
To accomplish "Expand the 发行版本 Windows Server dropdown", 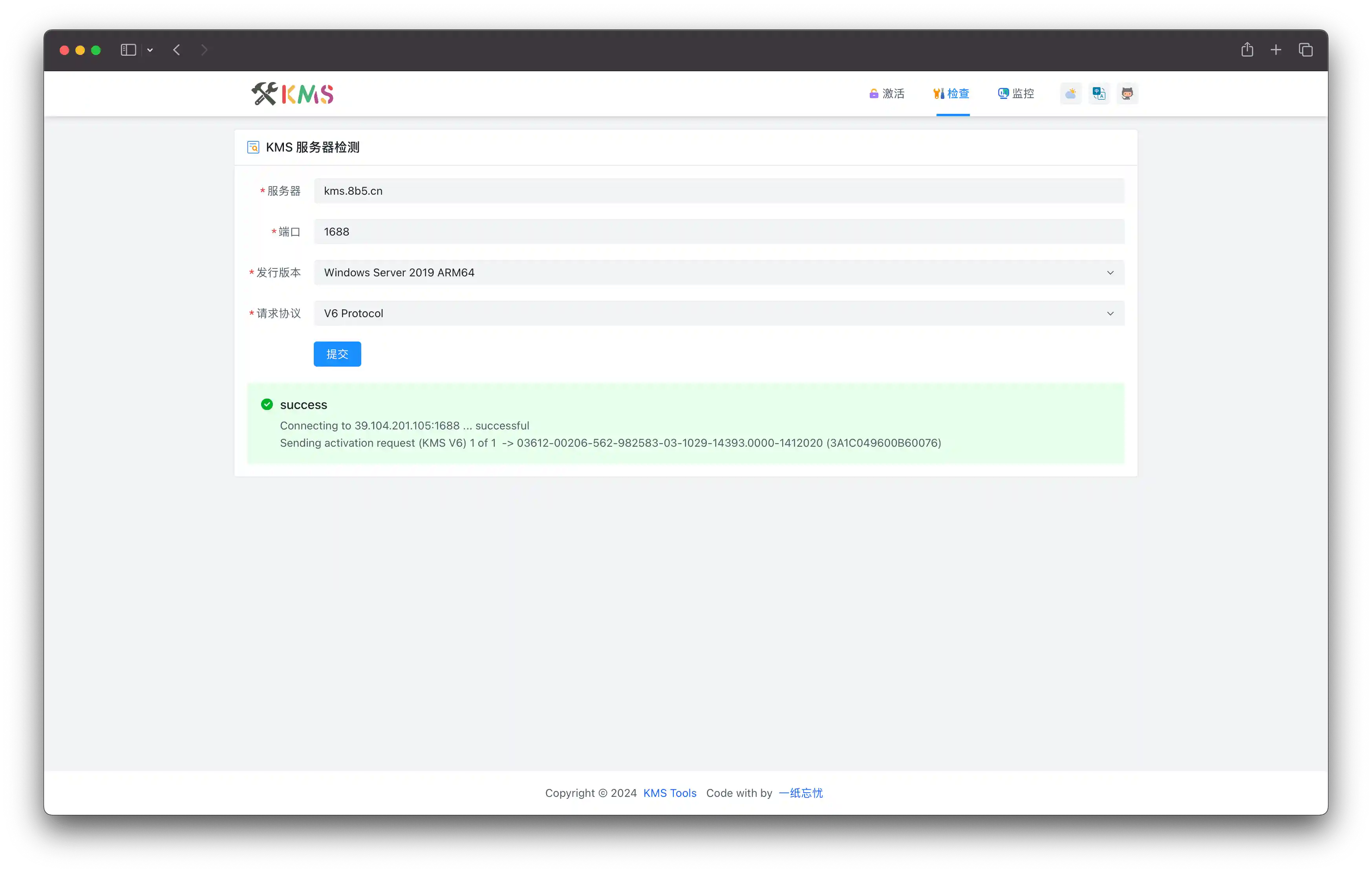I will pos(719,272).
